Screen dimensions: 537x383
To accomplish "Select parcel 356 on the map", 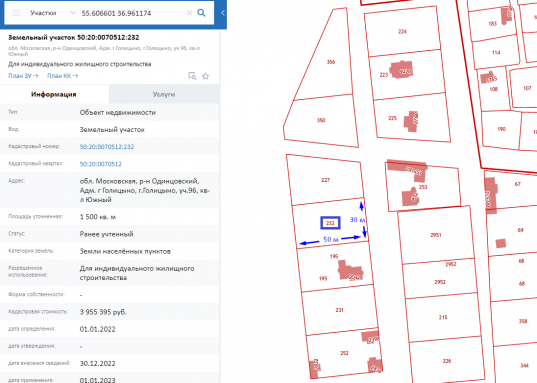I will pos(331,62).
